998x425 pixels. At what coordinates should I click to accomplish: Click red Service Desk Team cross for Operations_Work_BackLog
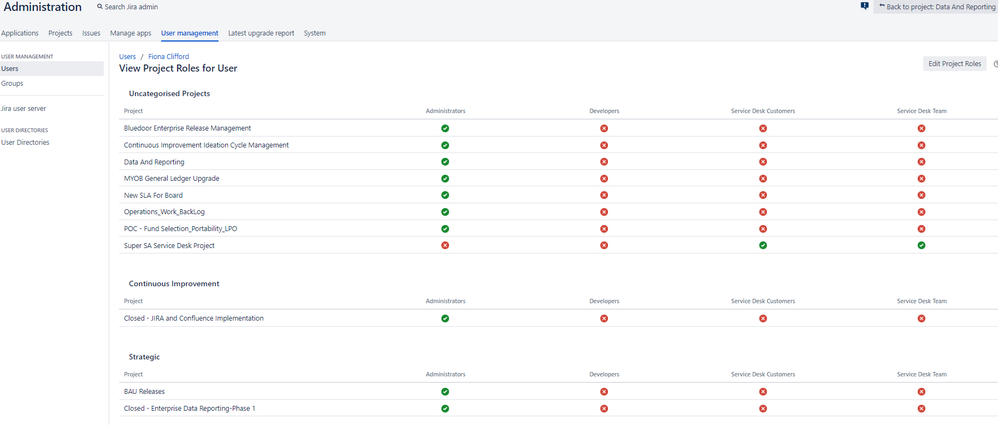click(x=921, y=211)
